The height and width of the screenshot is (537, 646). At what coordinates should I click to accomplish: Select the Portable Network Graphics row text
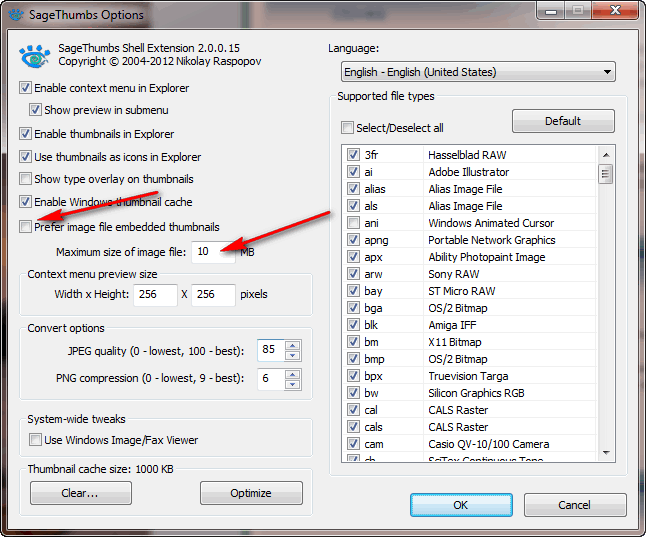[492, 240]
